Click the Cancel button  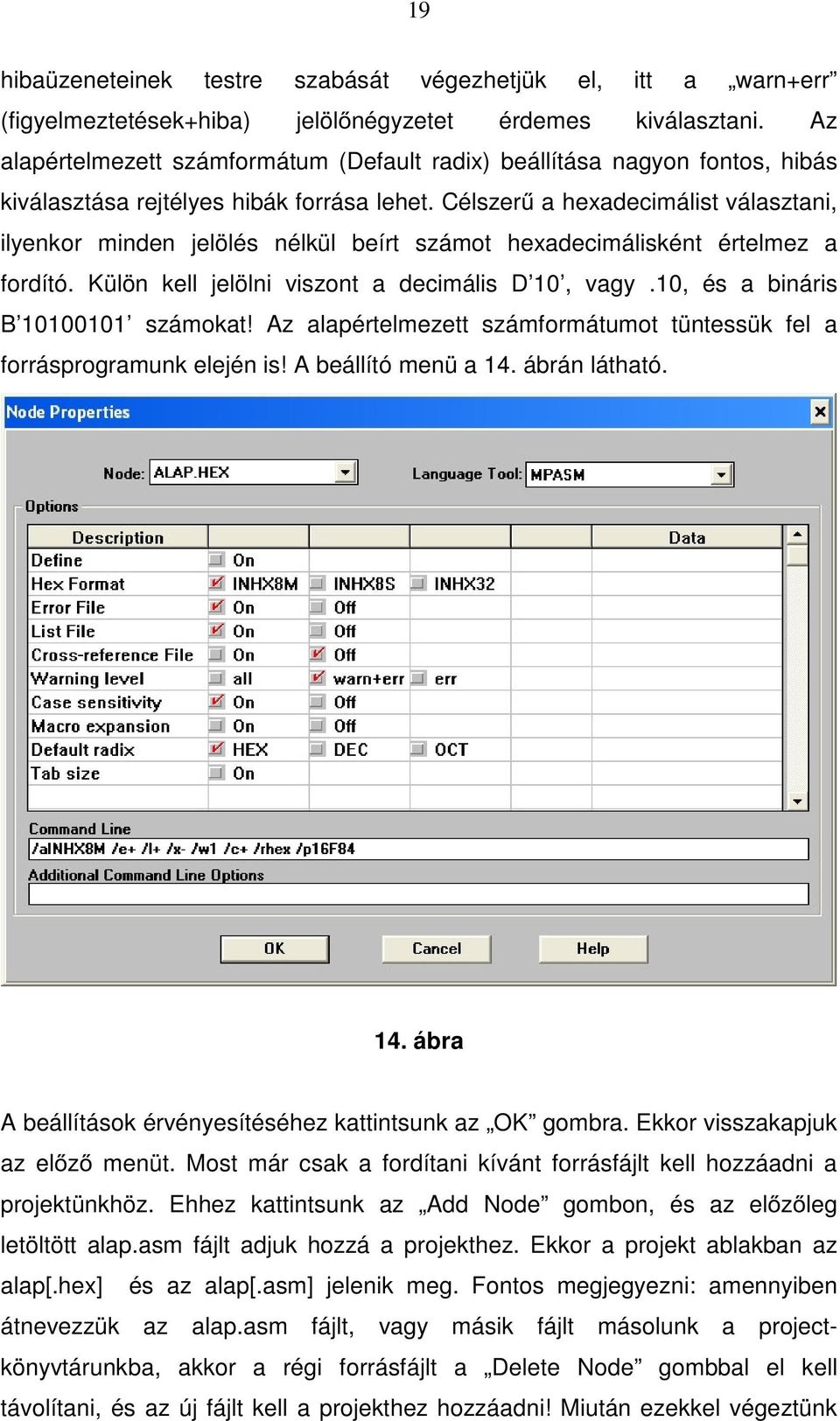tap(436, 948)
